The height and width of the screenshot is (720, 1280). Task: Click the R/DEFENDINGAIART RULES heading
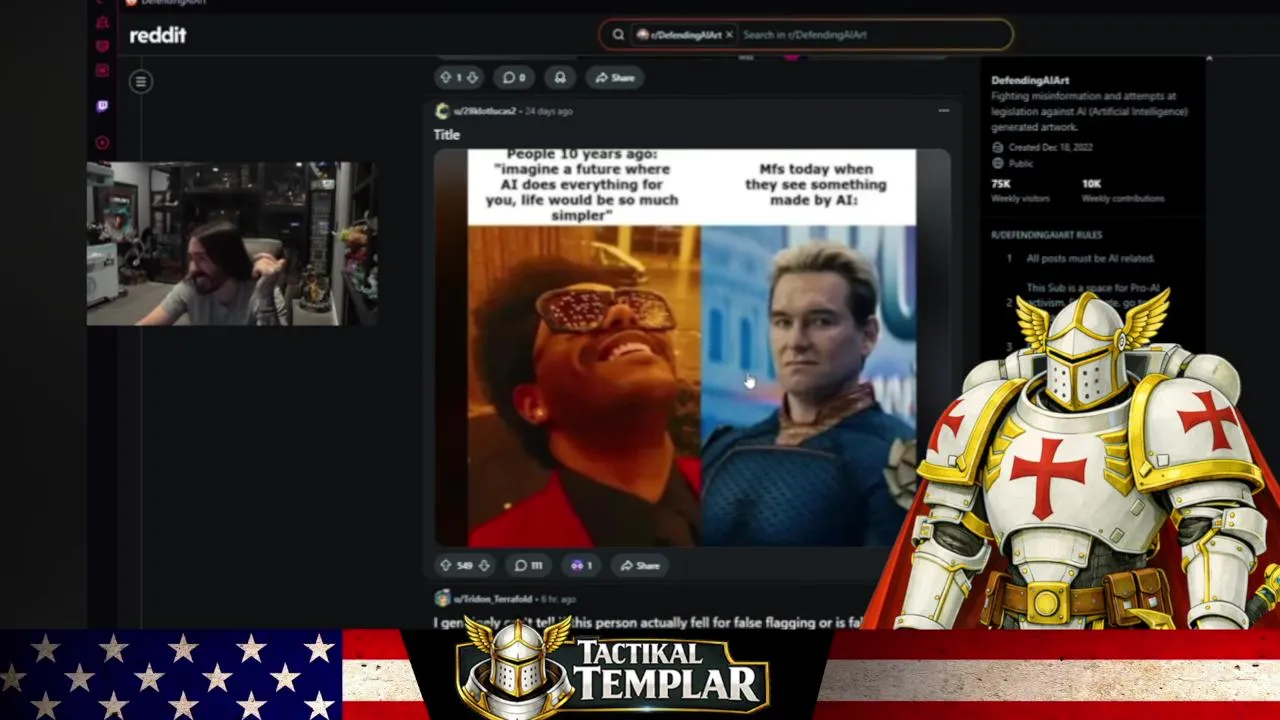pos(1046,235)
